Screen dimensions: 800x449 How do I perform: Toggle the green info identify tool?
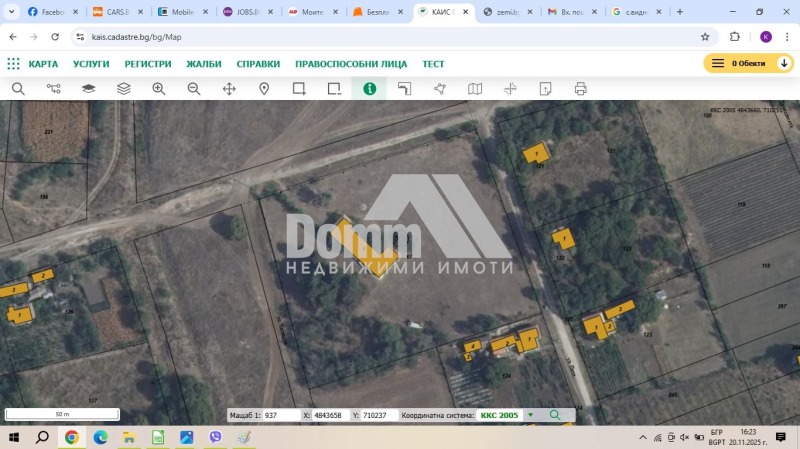(x=369, y=88)
